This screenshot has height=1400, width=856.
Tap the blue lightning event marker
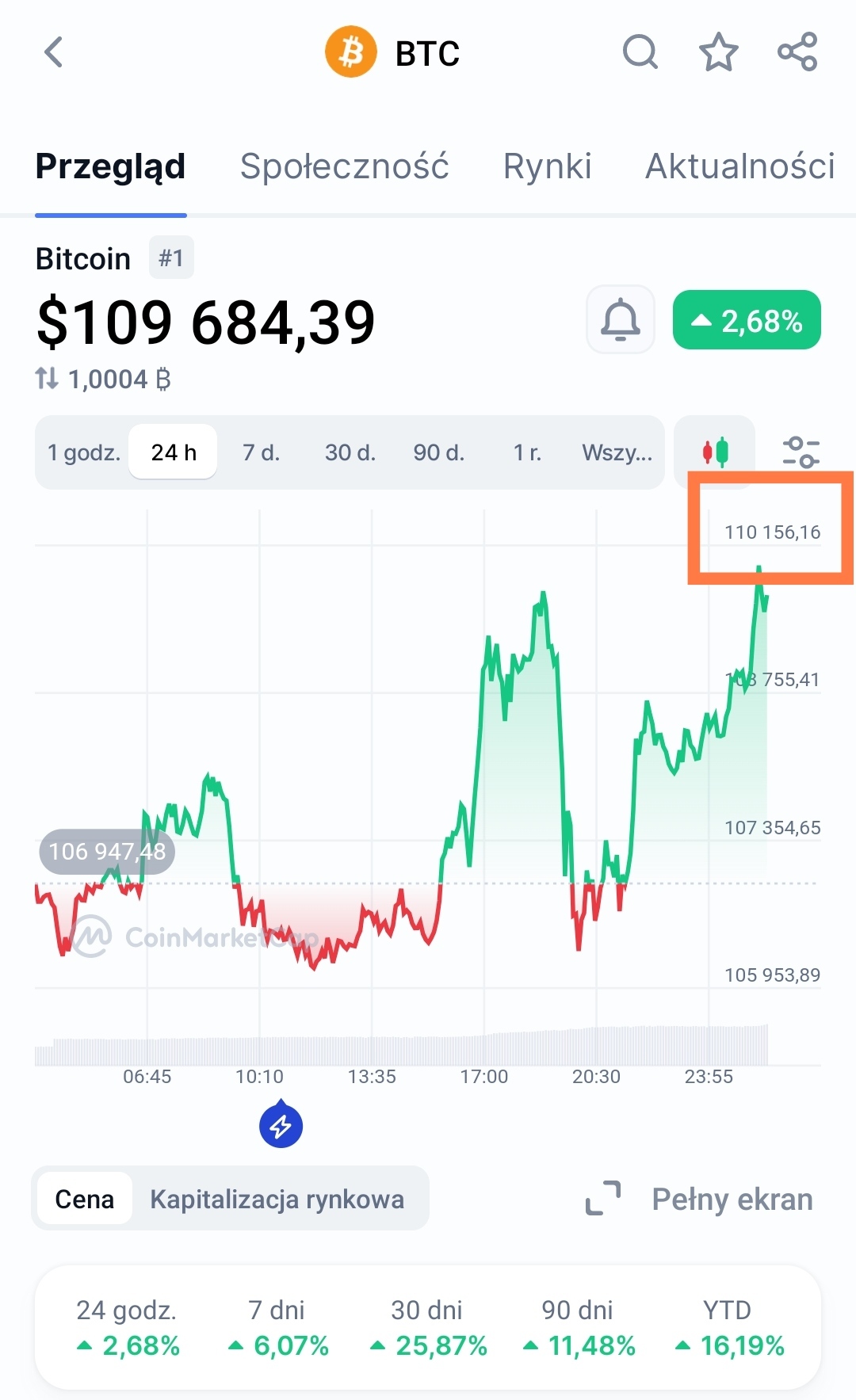[x=281, y=1125]
